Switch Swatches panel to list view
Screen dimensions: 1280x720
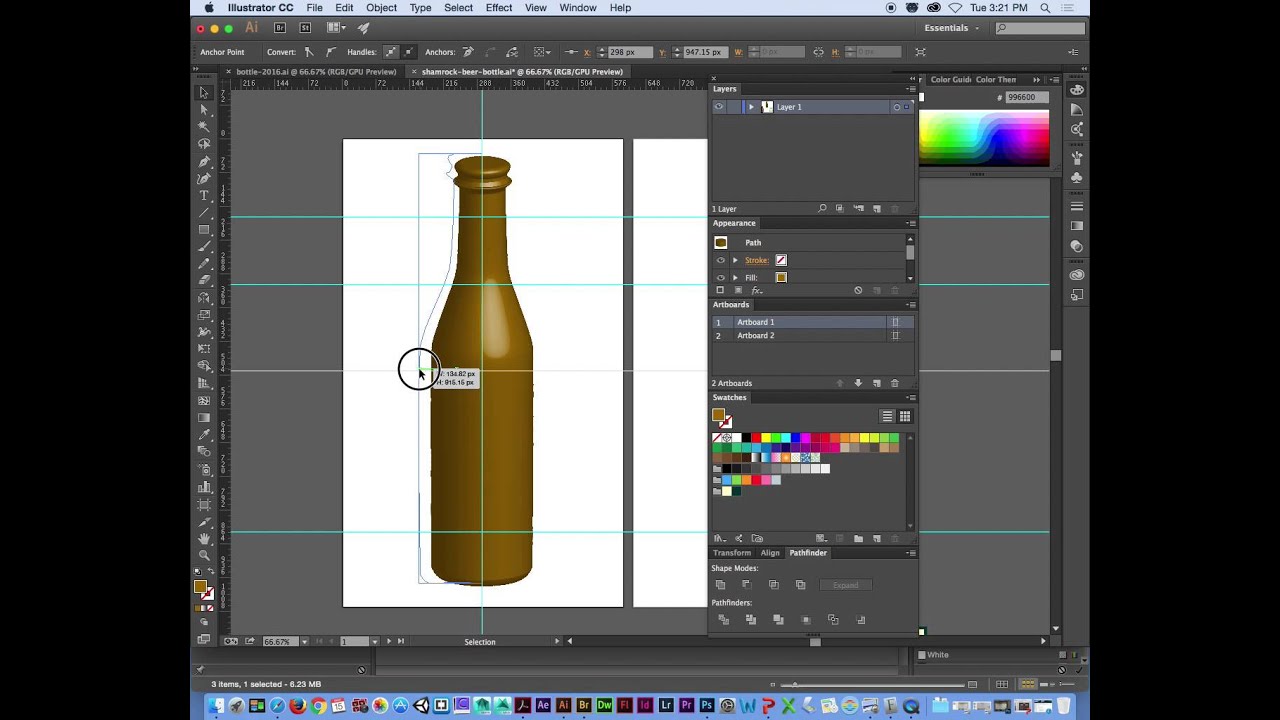887,416
